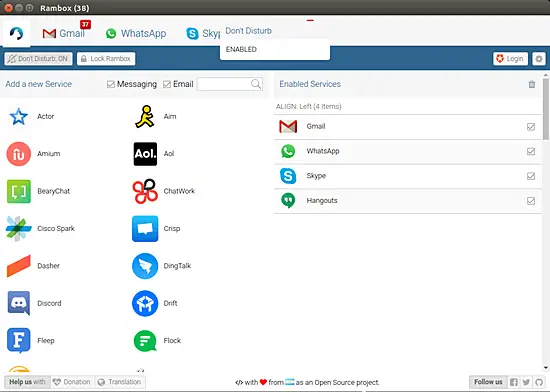Click Skype icon in Enabled Services
This screenshot has height=392, width=550.
click(x=288, y=176)
